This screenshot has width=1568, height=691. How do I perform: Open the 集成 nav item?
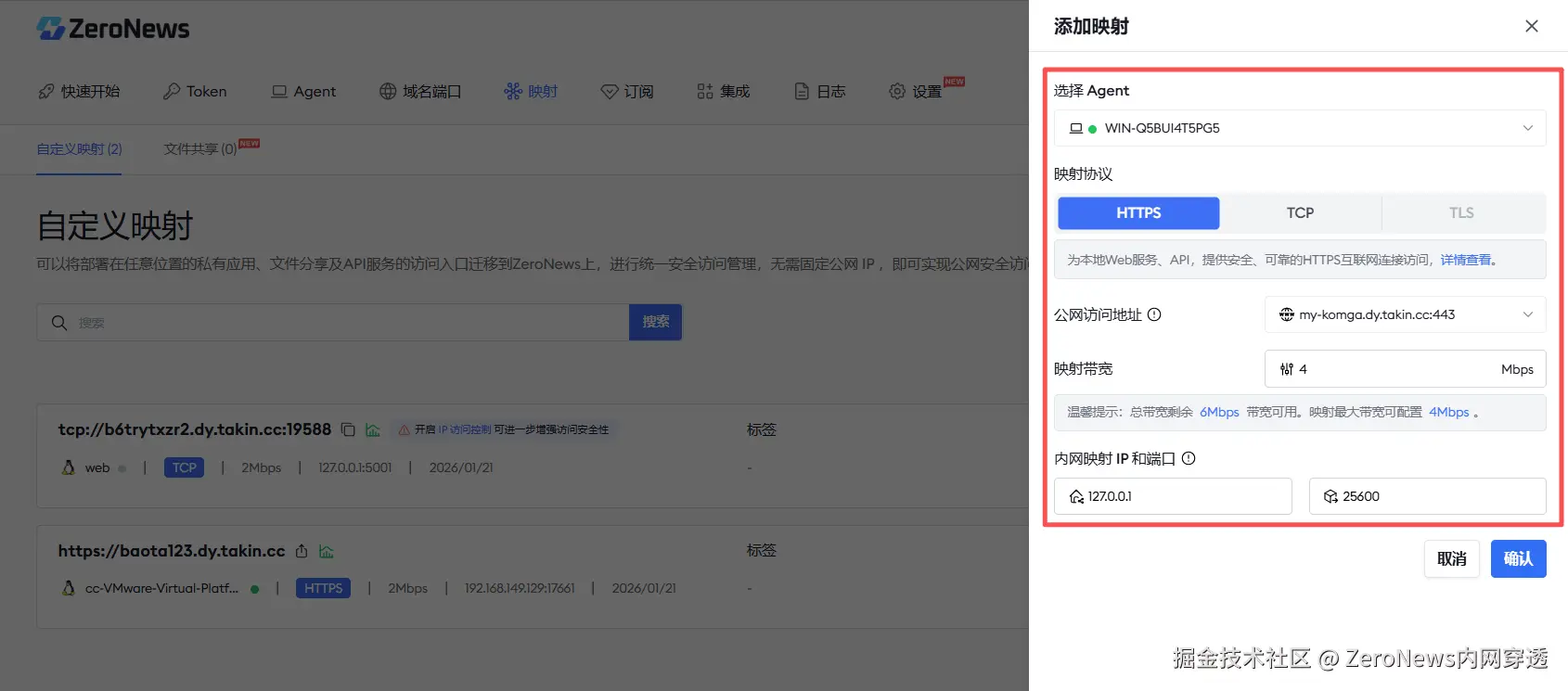[724, 91]
